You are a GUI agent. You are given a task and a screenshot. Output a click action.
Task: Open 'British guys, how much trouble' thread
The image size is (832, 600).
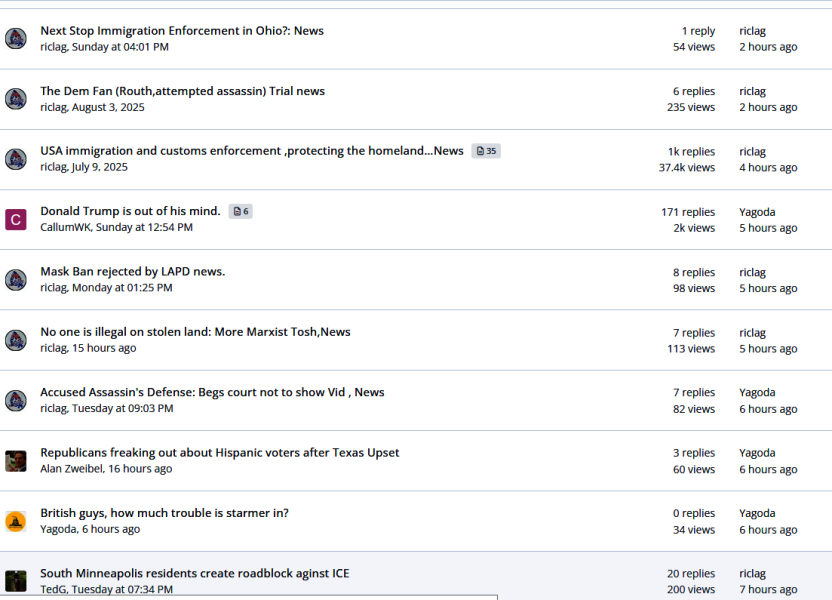(164, 513)
